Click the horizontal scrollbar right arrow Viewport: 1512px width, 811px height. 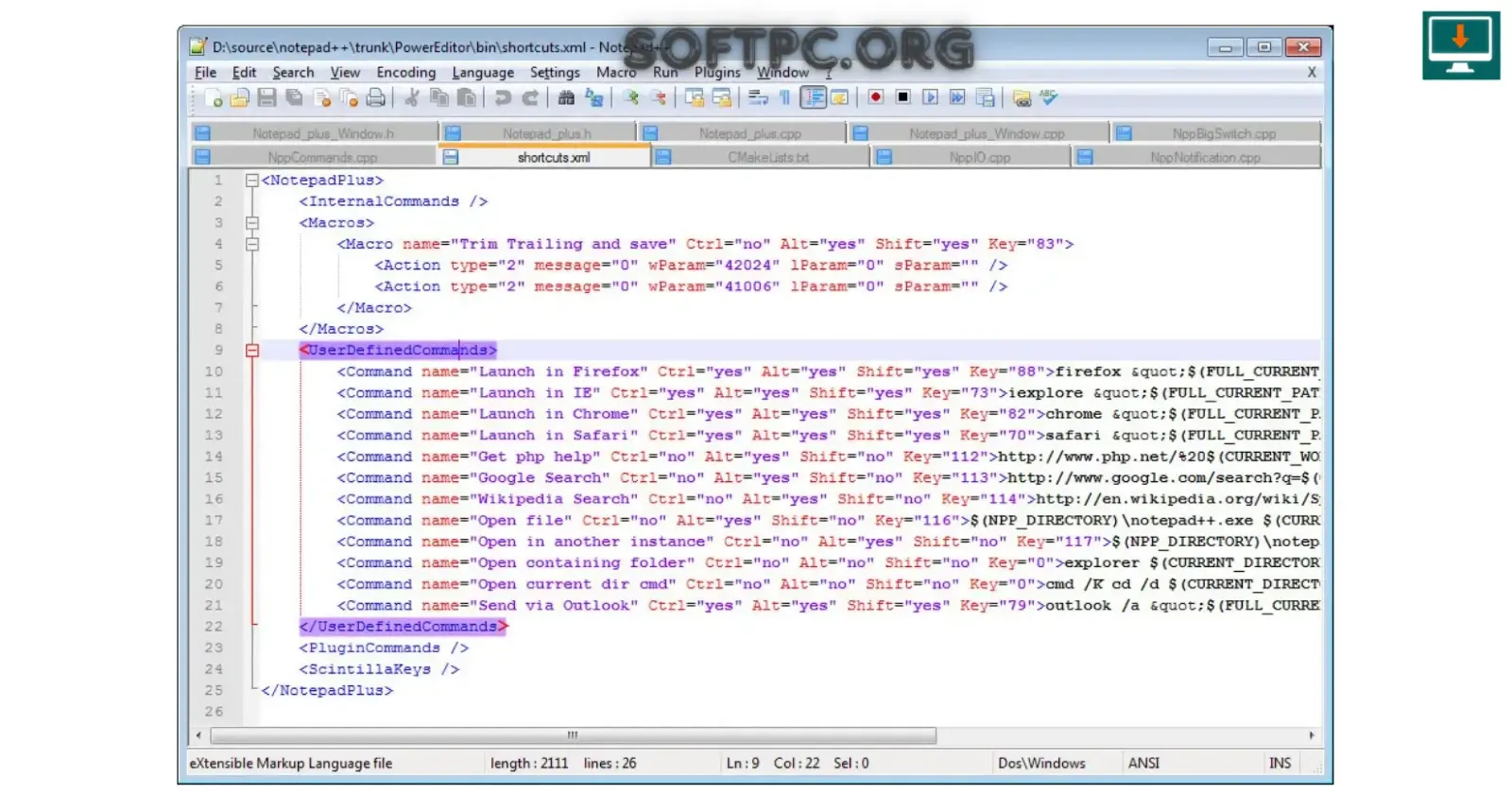point(1312,734)
